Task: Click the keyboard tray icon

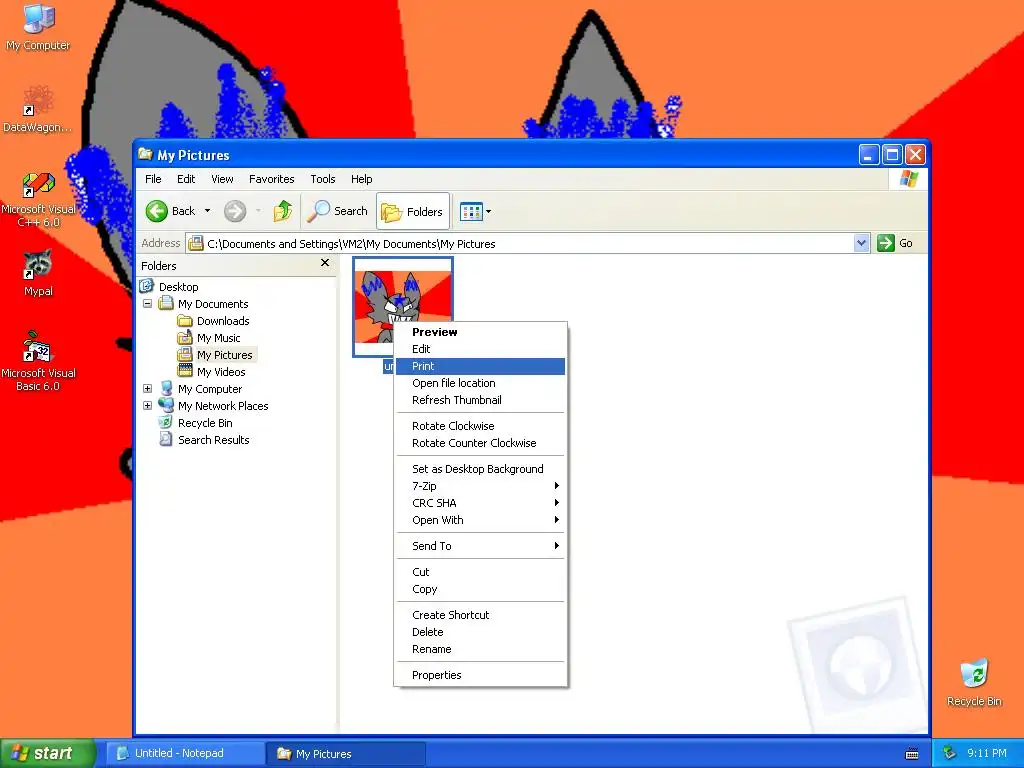Action: tap(912, 754)
